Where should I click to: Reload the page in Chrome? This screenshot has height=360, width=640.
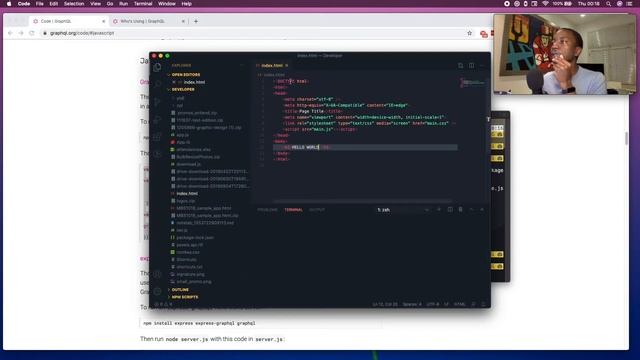tap(32, 33)
